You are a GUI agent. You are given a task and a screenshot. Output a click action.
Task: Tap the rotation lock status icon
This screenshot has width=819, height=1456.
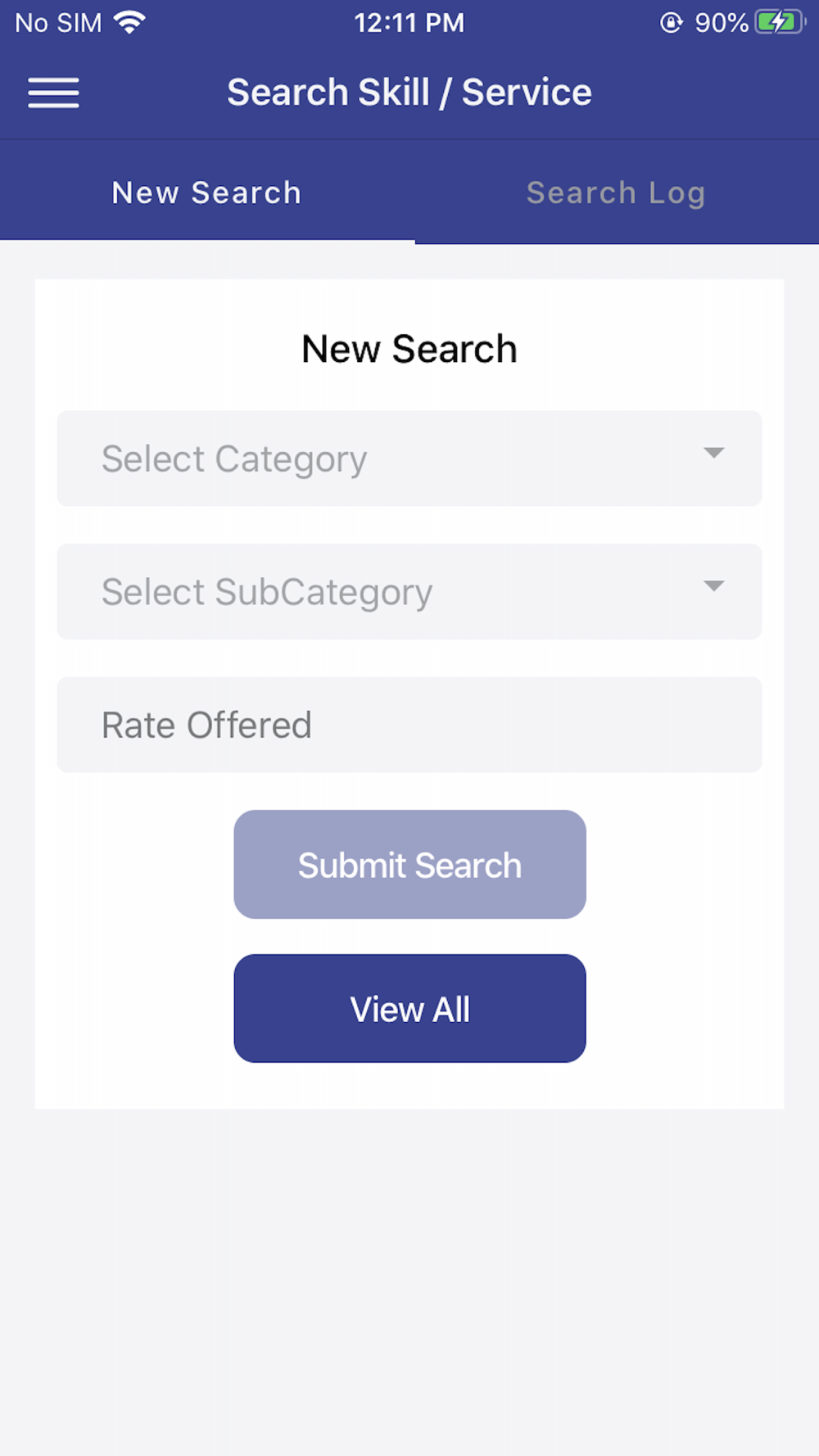[x=671, y=23]
